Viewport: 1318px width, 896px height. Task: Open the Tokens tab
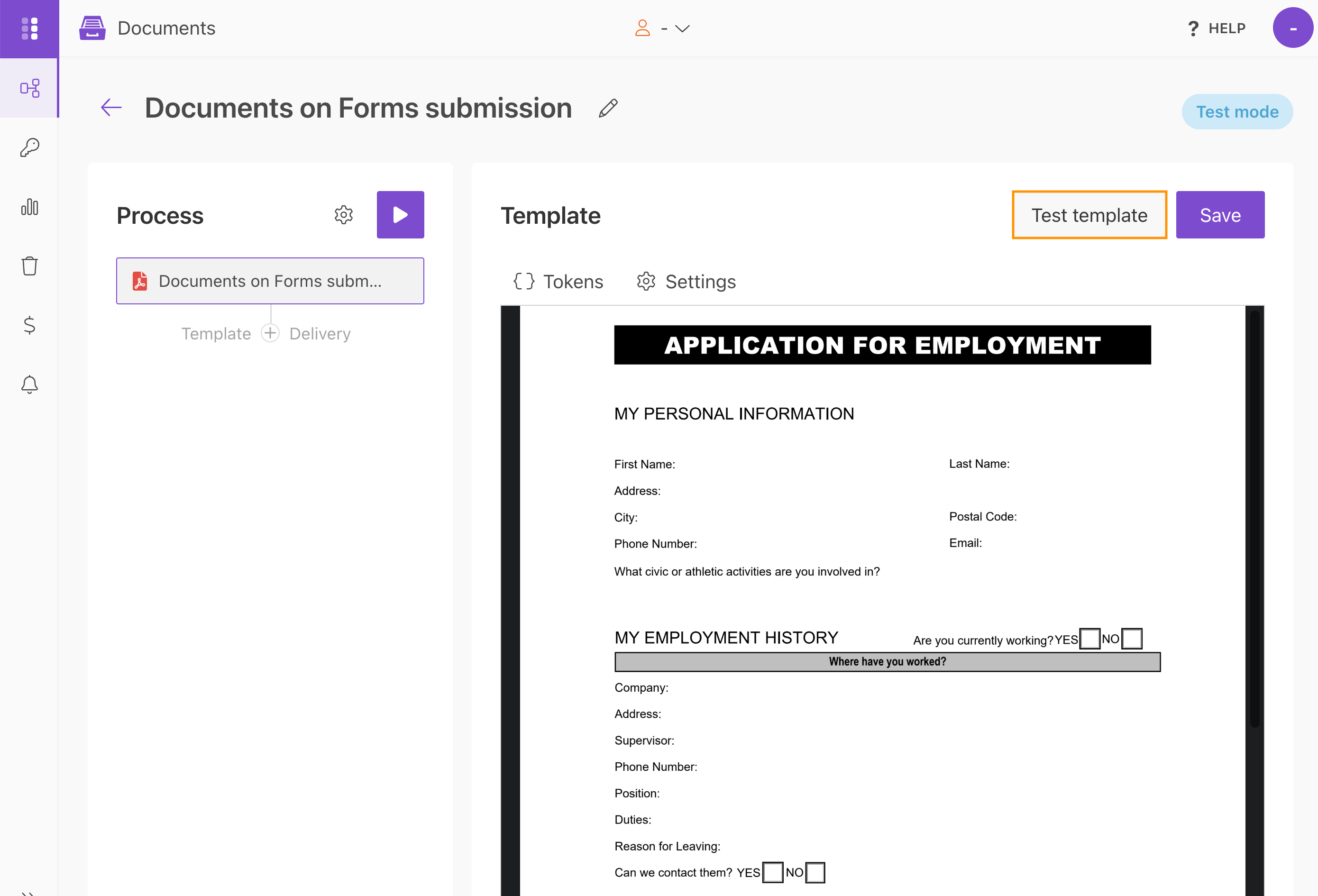[558, 281]
